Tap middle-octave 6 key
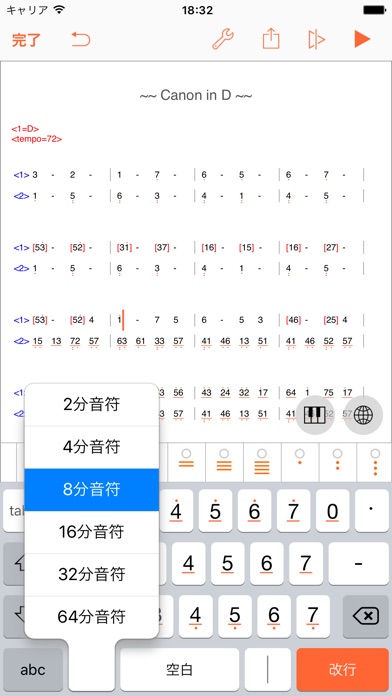The width and height of the screenshot is (392, 696). [x=267, y=563]
